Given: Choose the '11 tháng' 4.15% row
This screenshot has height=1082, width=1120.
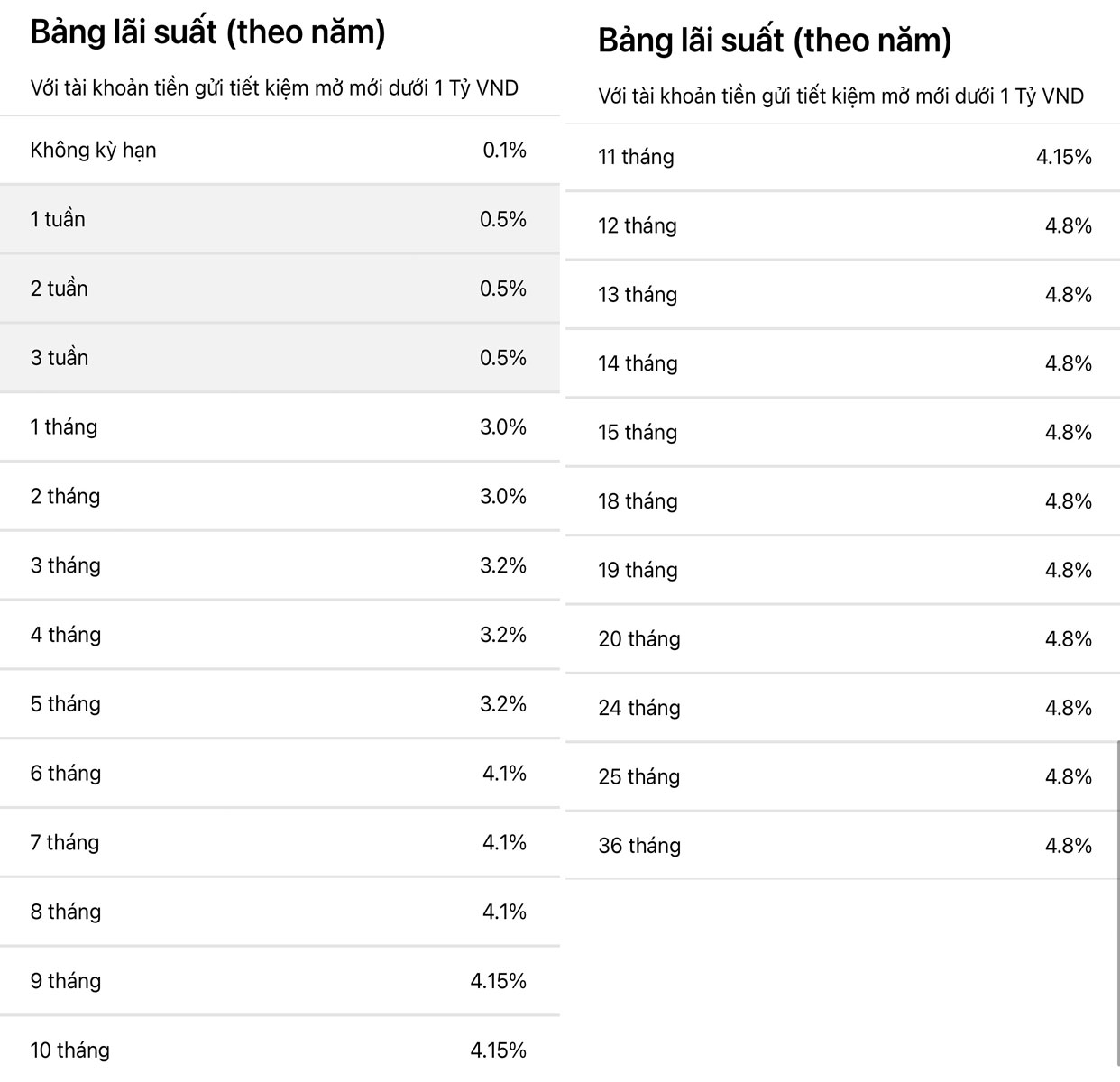Looking at the screenshot, I should tap(843, 157).
